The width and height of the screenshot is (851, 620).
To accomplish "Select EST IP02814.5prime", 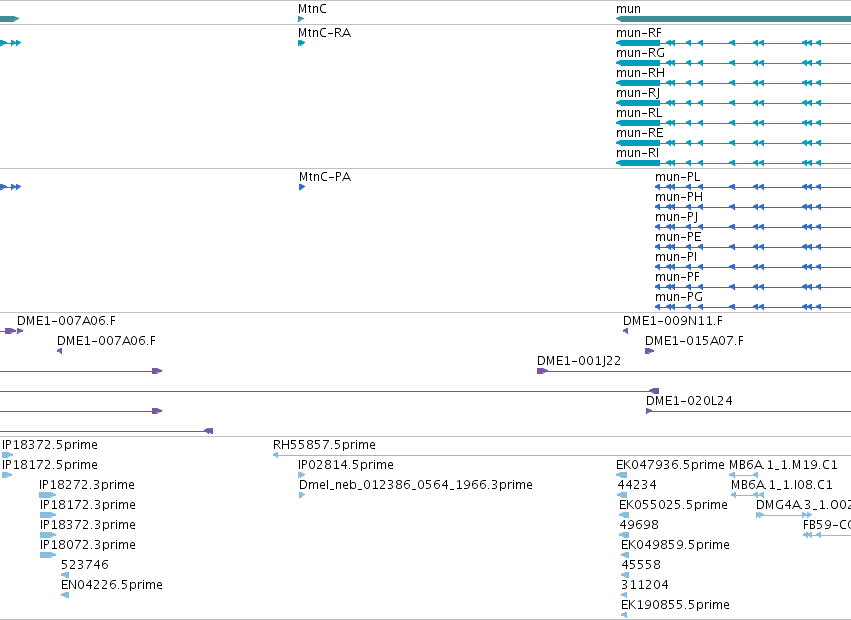I will (x=346, y=465).
